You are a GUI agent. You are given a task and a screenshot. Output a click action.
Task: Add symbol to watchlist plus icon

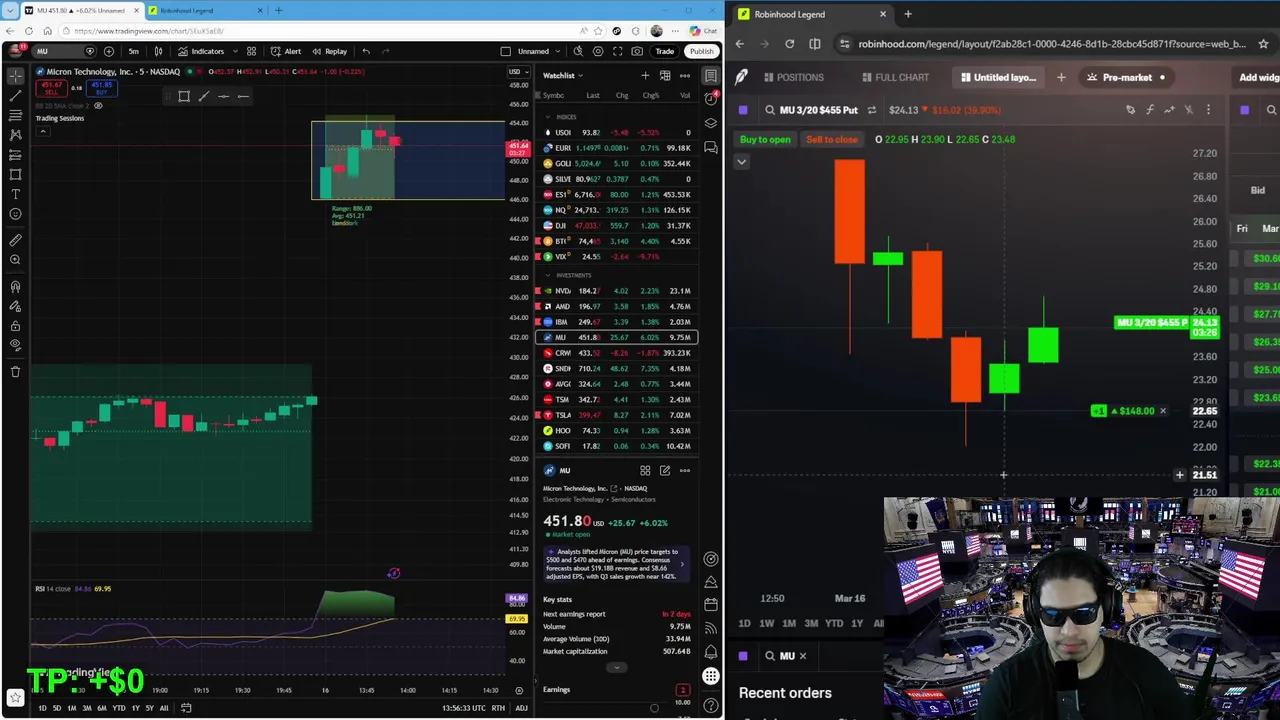645,76
